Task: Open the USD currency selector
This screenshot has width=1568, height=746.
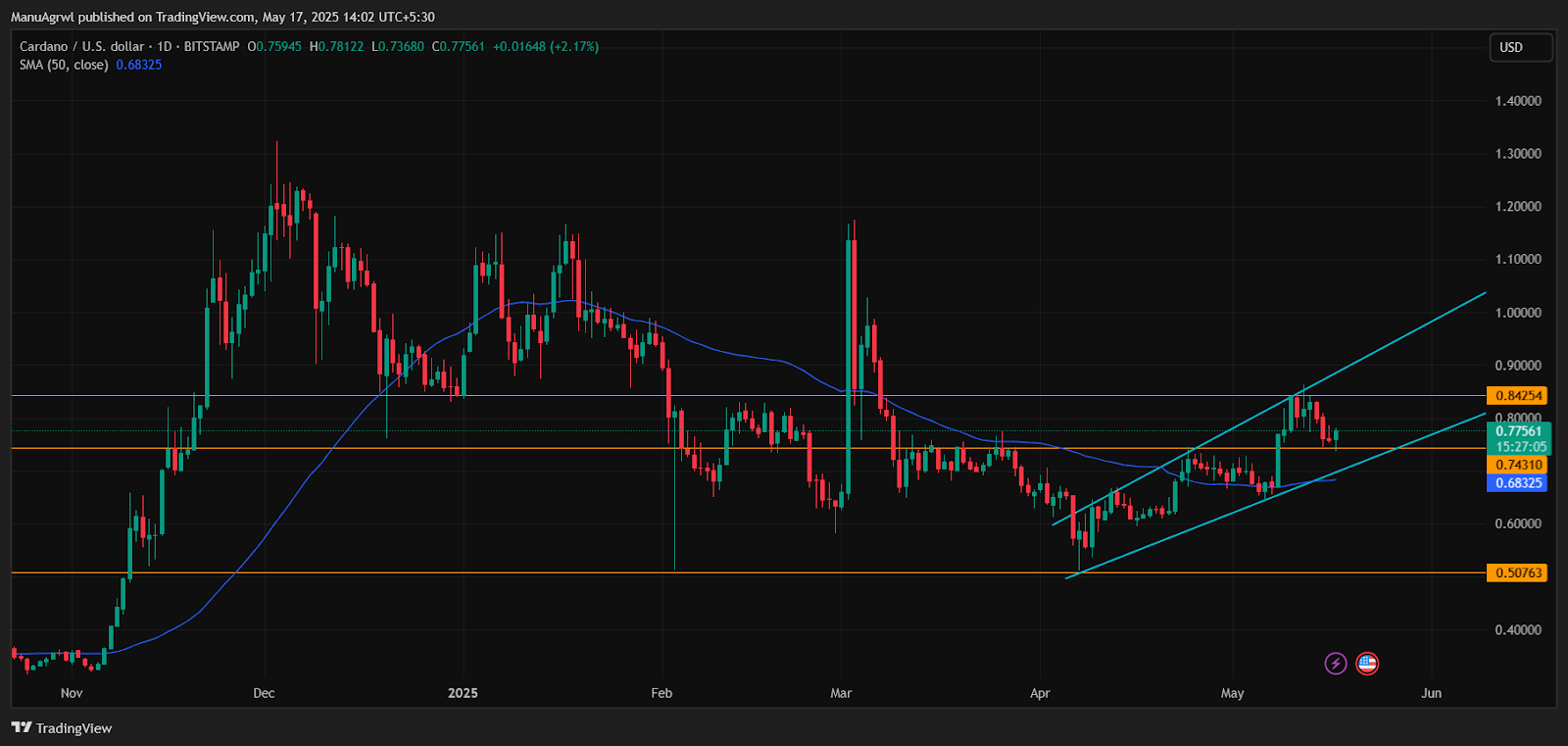Action: [x=1521, y=47]
